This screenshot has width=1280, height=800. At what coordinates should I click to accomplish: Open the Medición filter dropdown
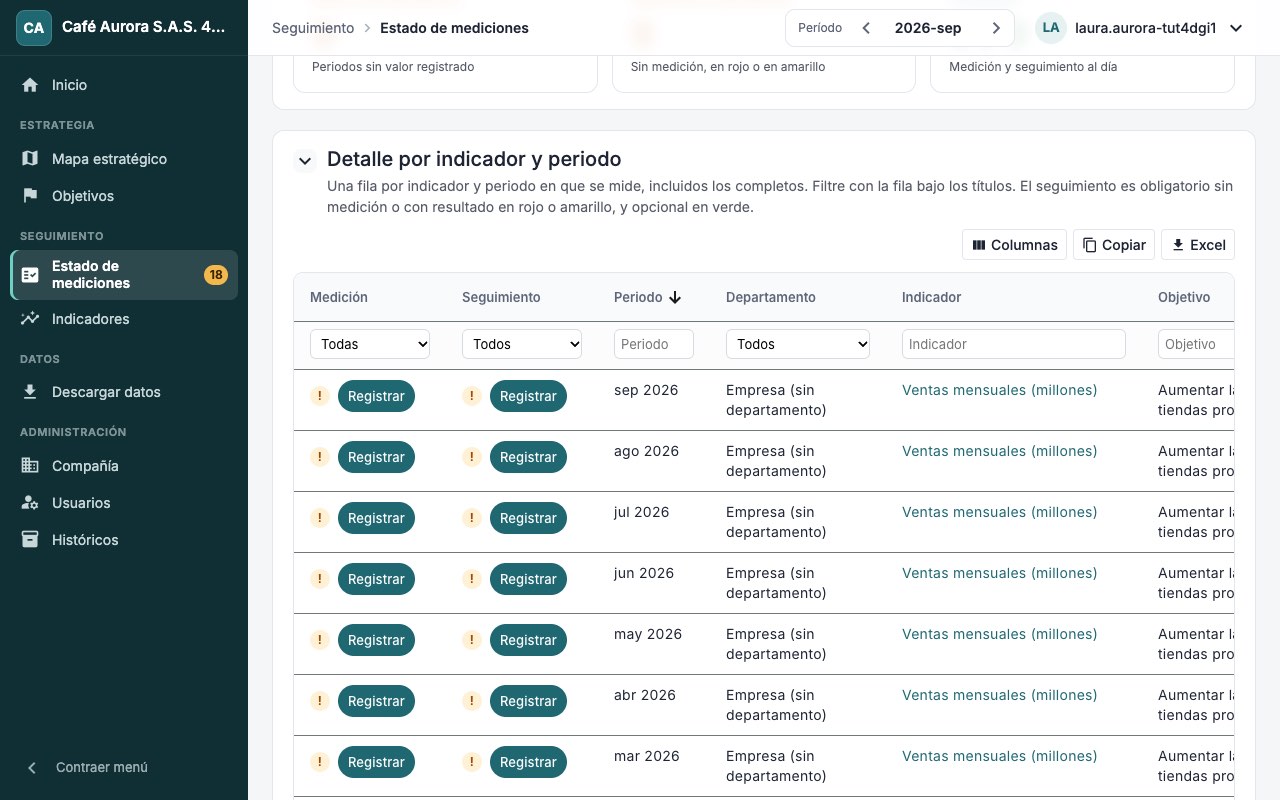pos(370,344)
